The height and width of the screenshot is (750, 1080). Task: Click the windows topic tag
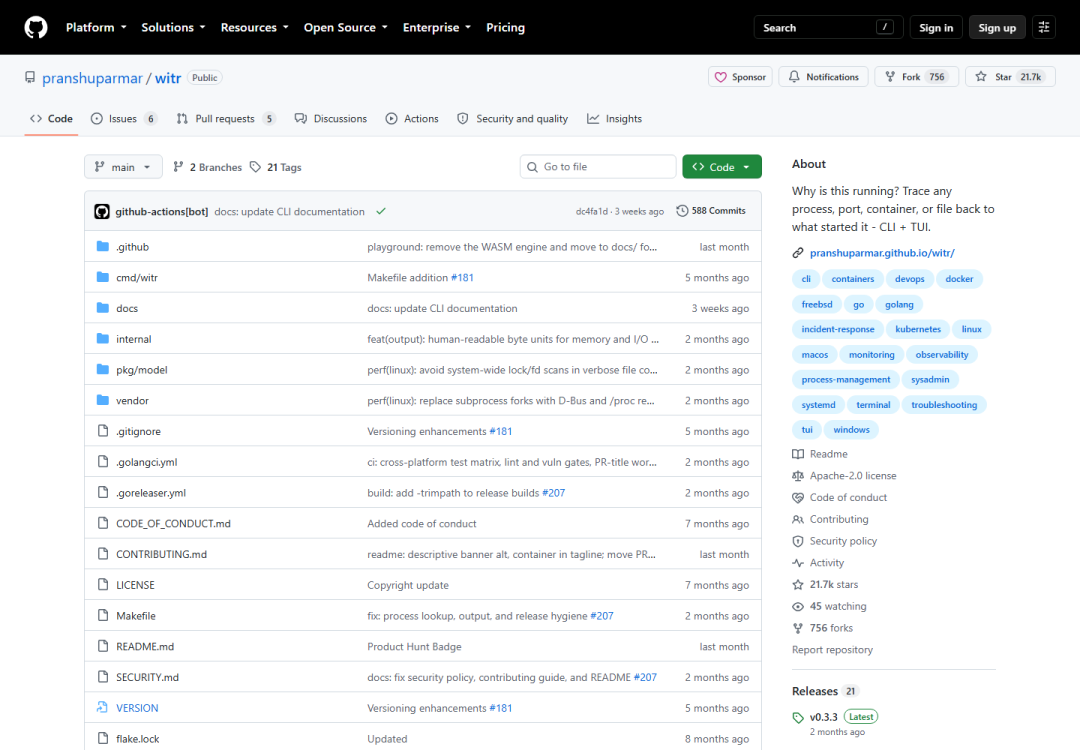[851, 430]
